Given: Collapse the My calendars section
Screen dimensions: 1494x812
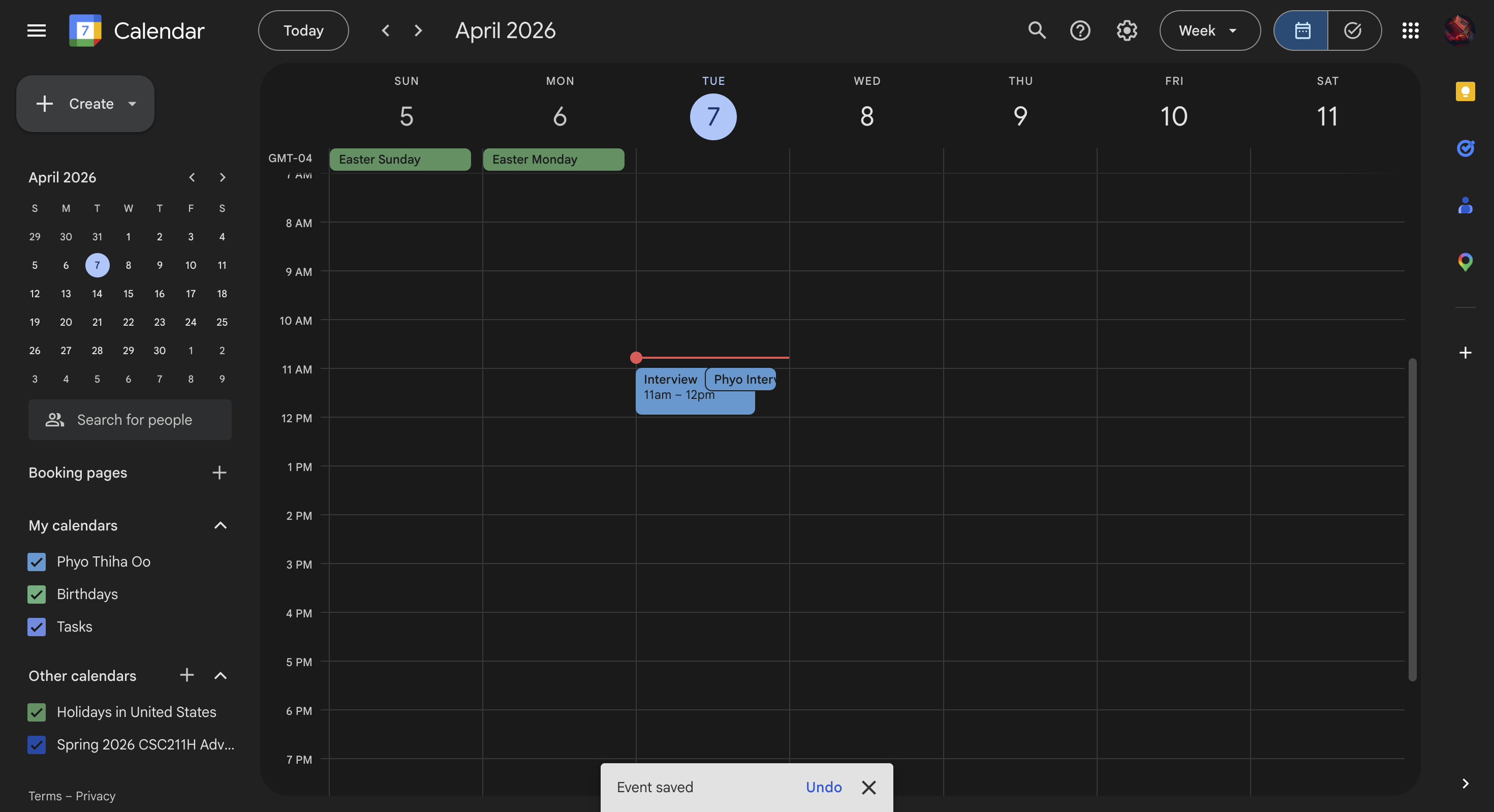Looking at the screenshot, I should (x=220, y=525).
